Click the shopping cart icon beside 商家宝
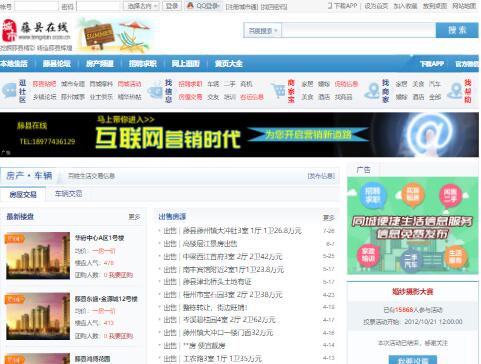The height and width of the screenshot is (364, 481). click(278, 91)
